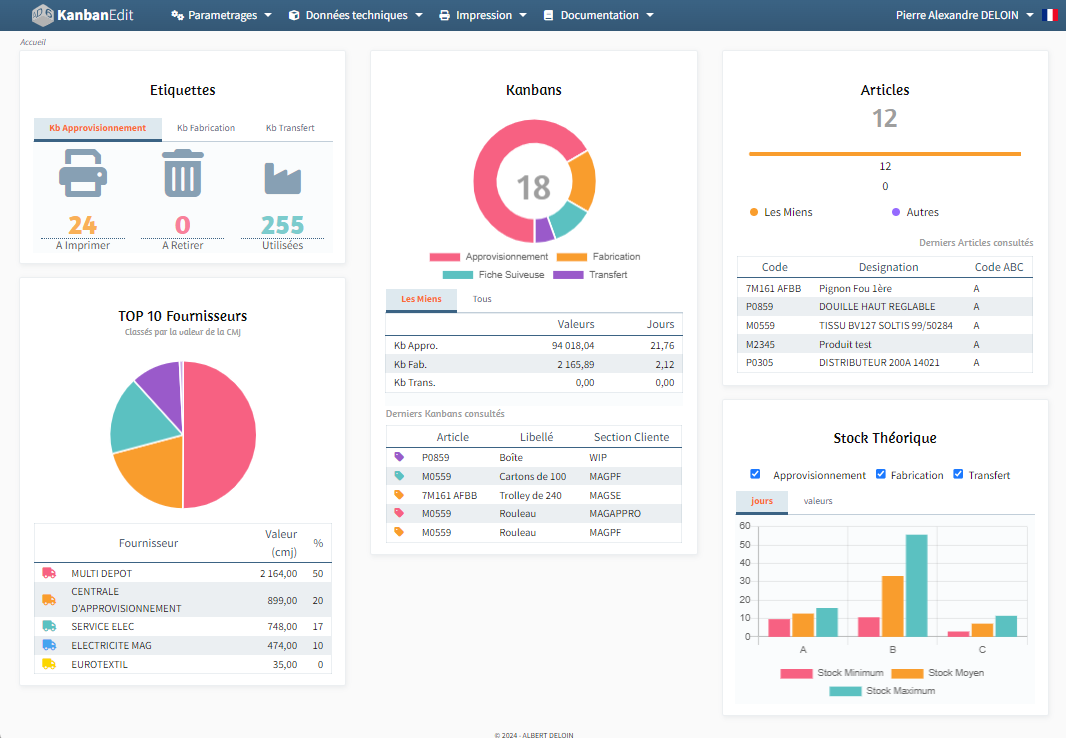Click the French flag language icon

click(1049, 15)
